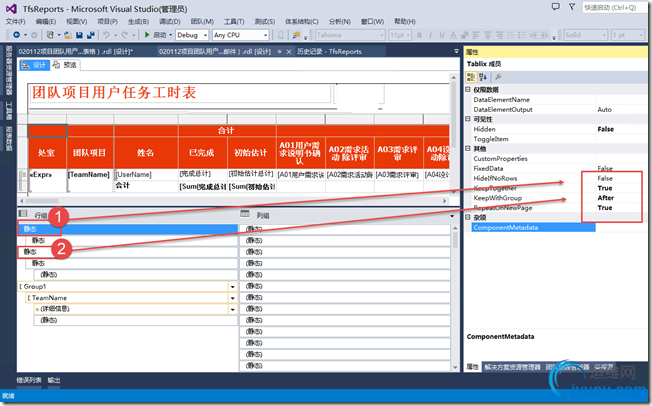Click the Open File folder icon
Viewport: 652px width, 406px height.
[x=68, y=35]
